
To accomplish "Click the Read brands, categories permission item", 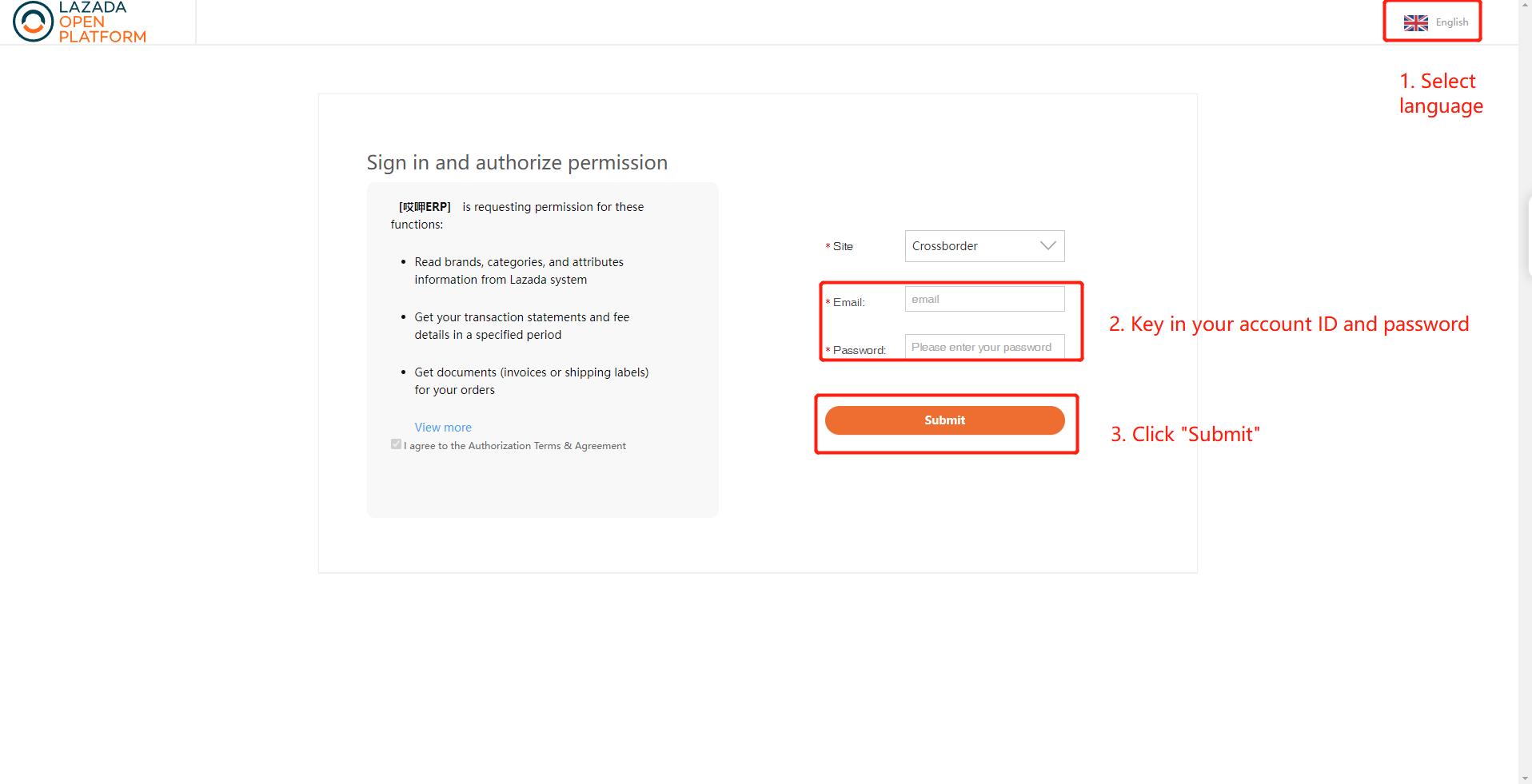I will coord(519,271).
